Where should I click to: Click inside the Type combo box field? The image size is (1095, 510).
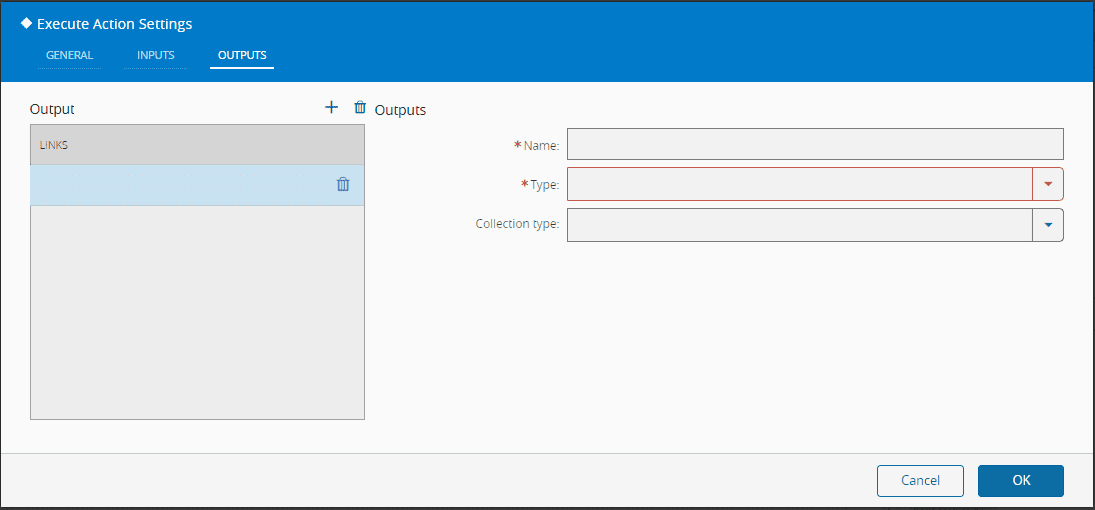(x=799, y=184)
